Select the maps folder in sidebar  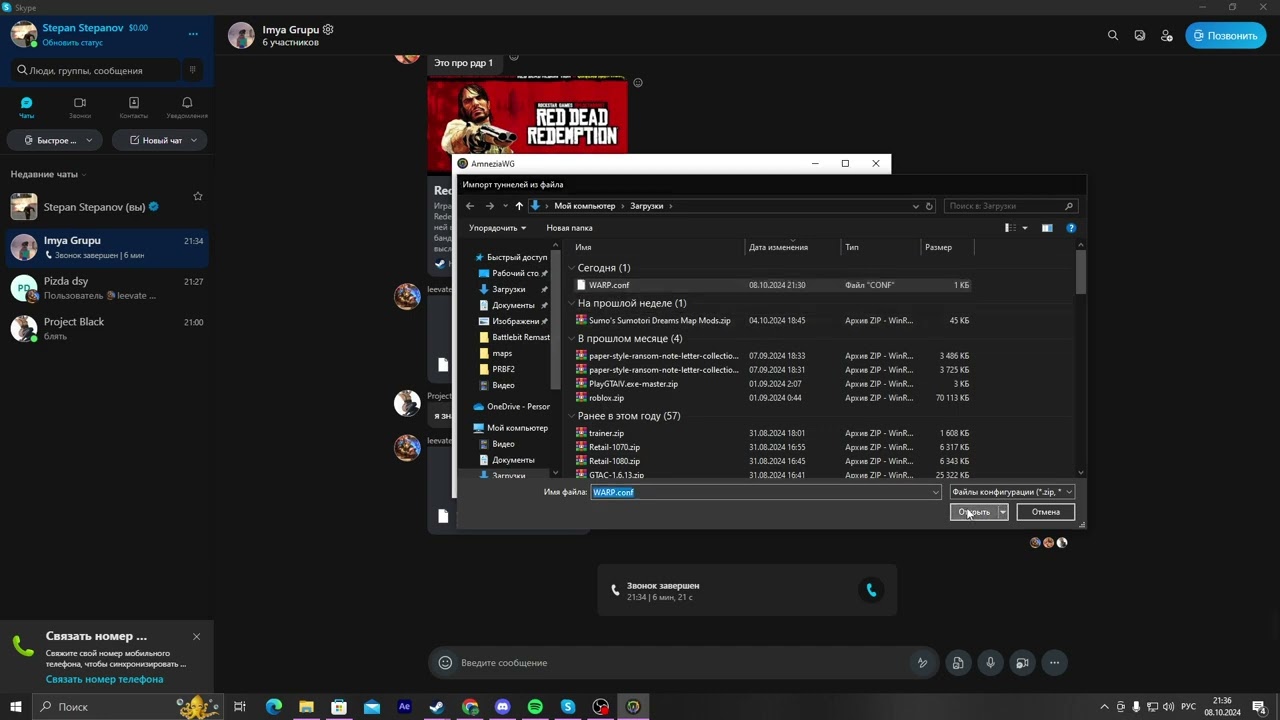(x=502, y=353)
